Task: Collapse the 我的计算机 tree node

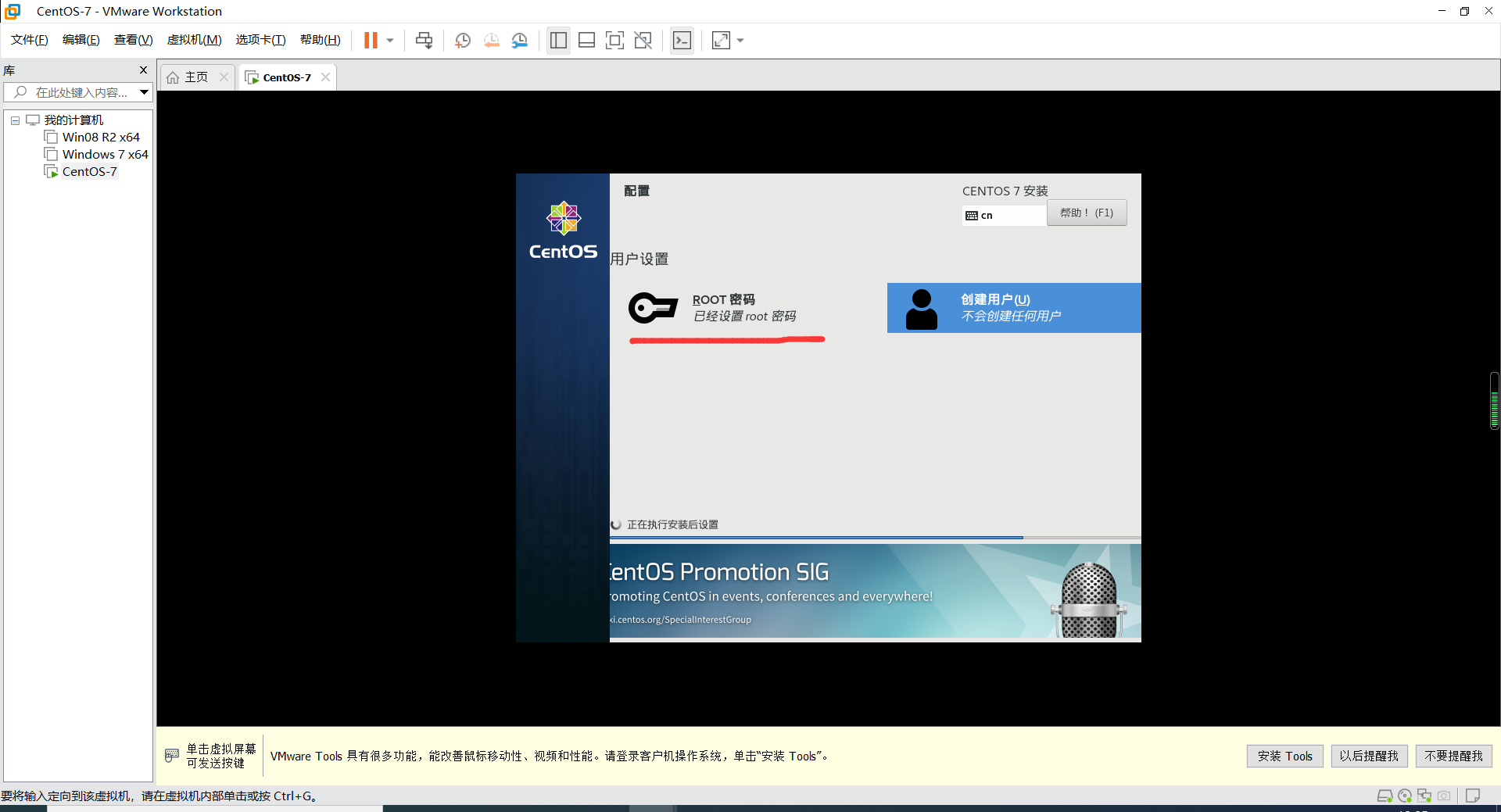Action: tap(15, 120)
